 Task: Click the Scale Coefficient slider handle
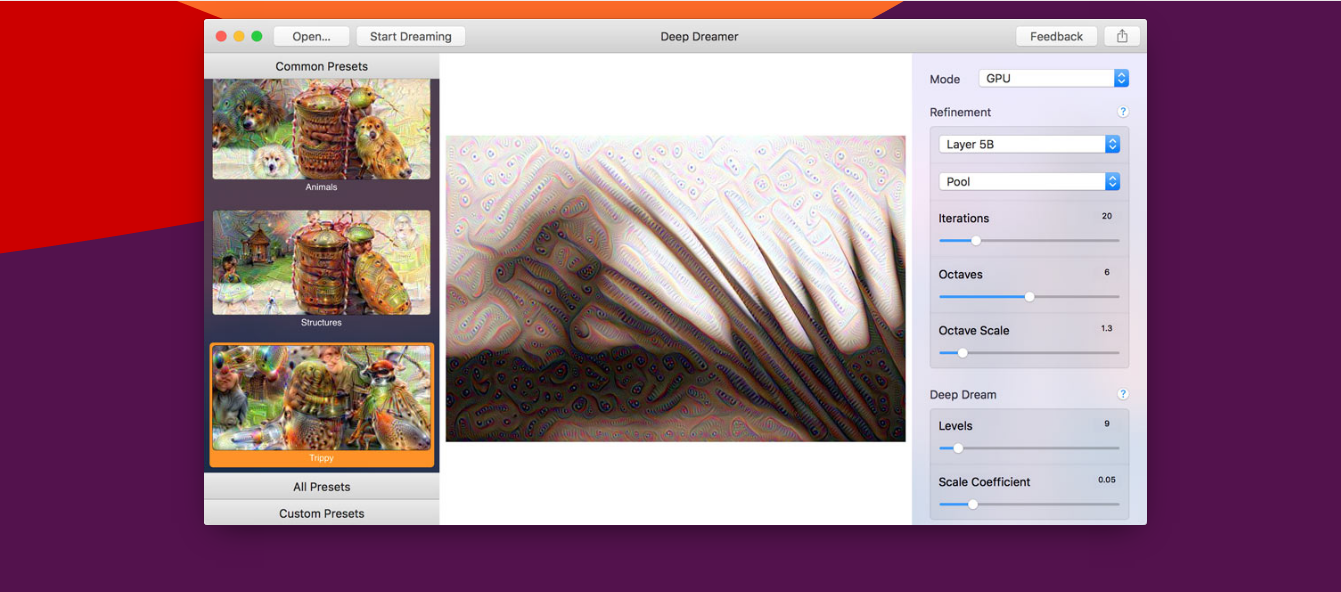pos(972,504)
